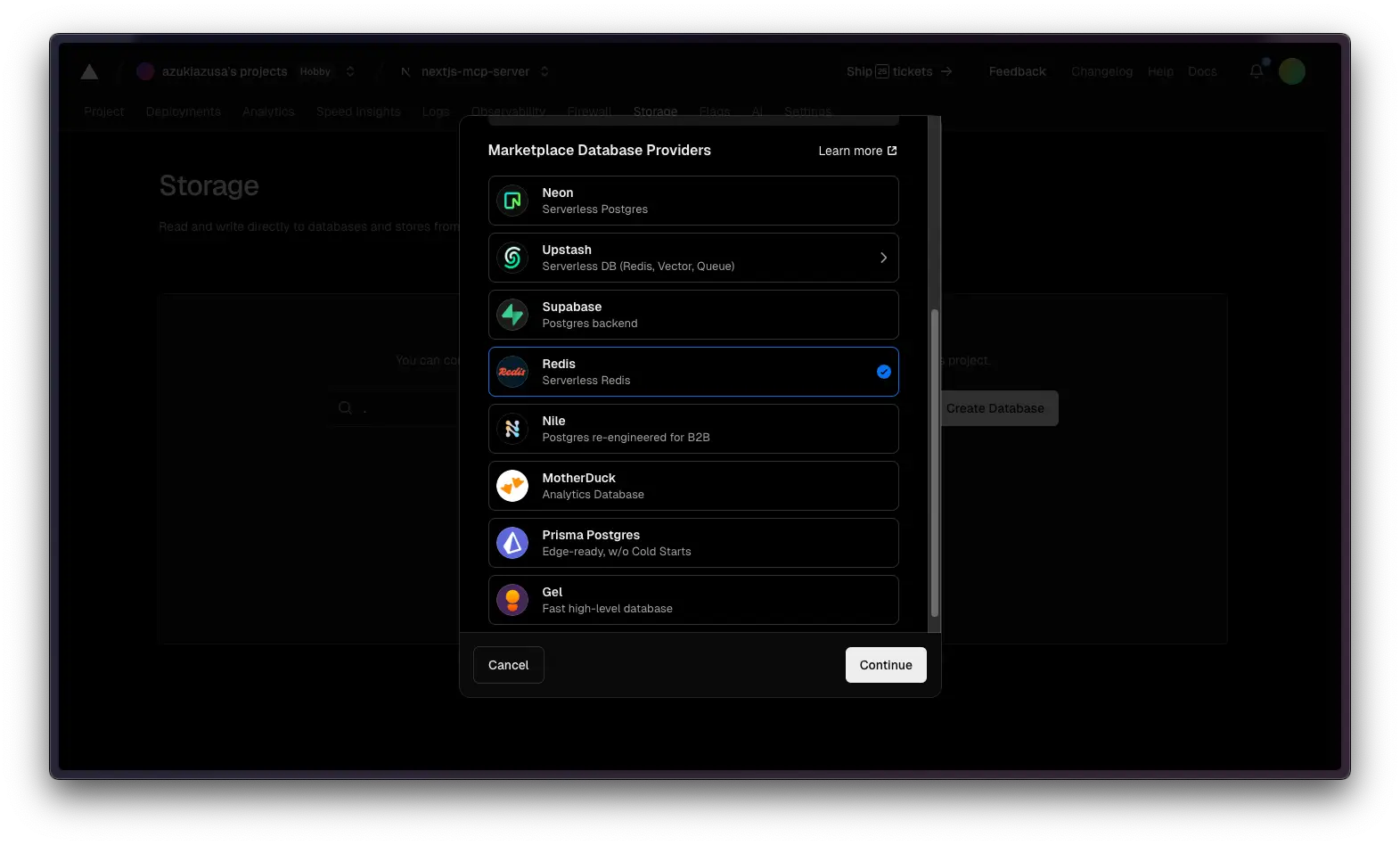
Task: Open the notifications bell icon
Action: coord(1257,71)
